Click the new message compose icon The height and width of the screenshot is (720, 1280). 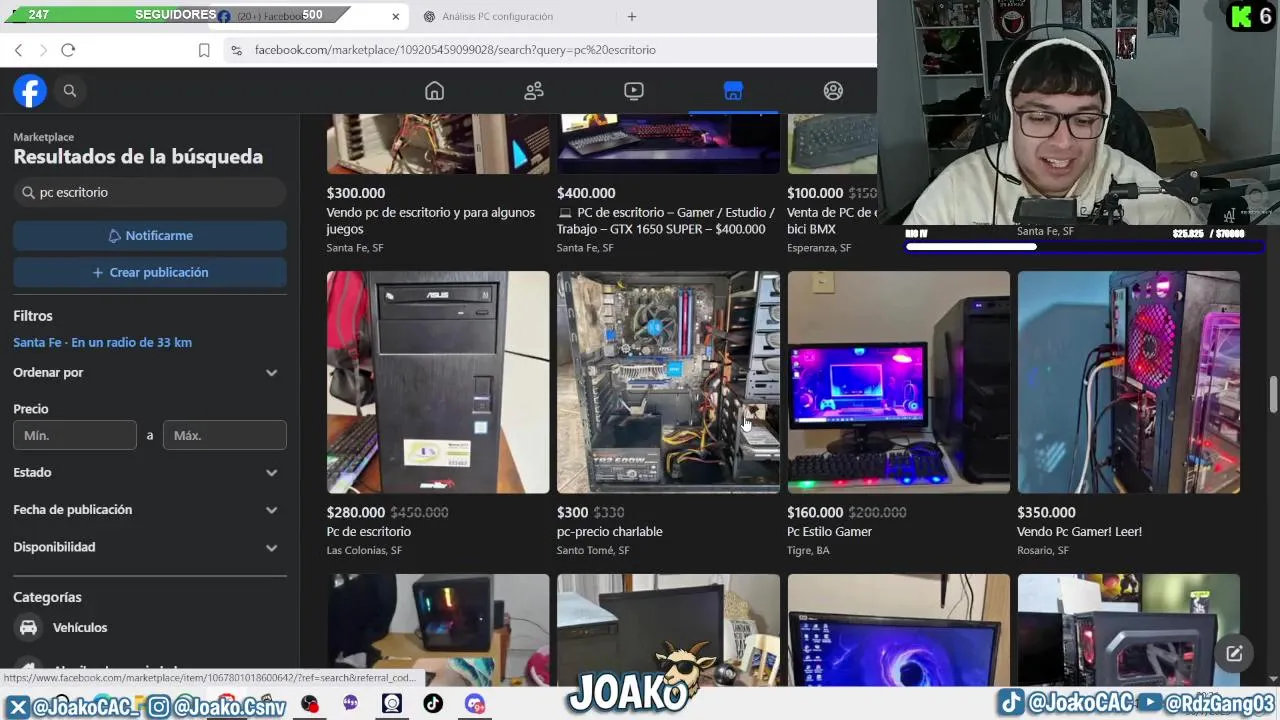point(1234,653)
